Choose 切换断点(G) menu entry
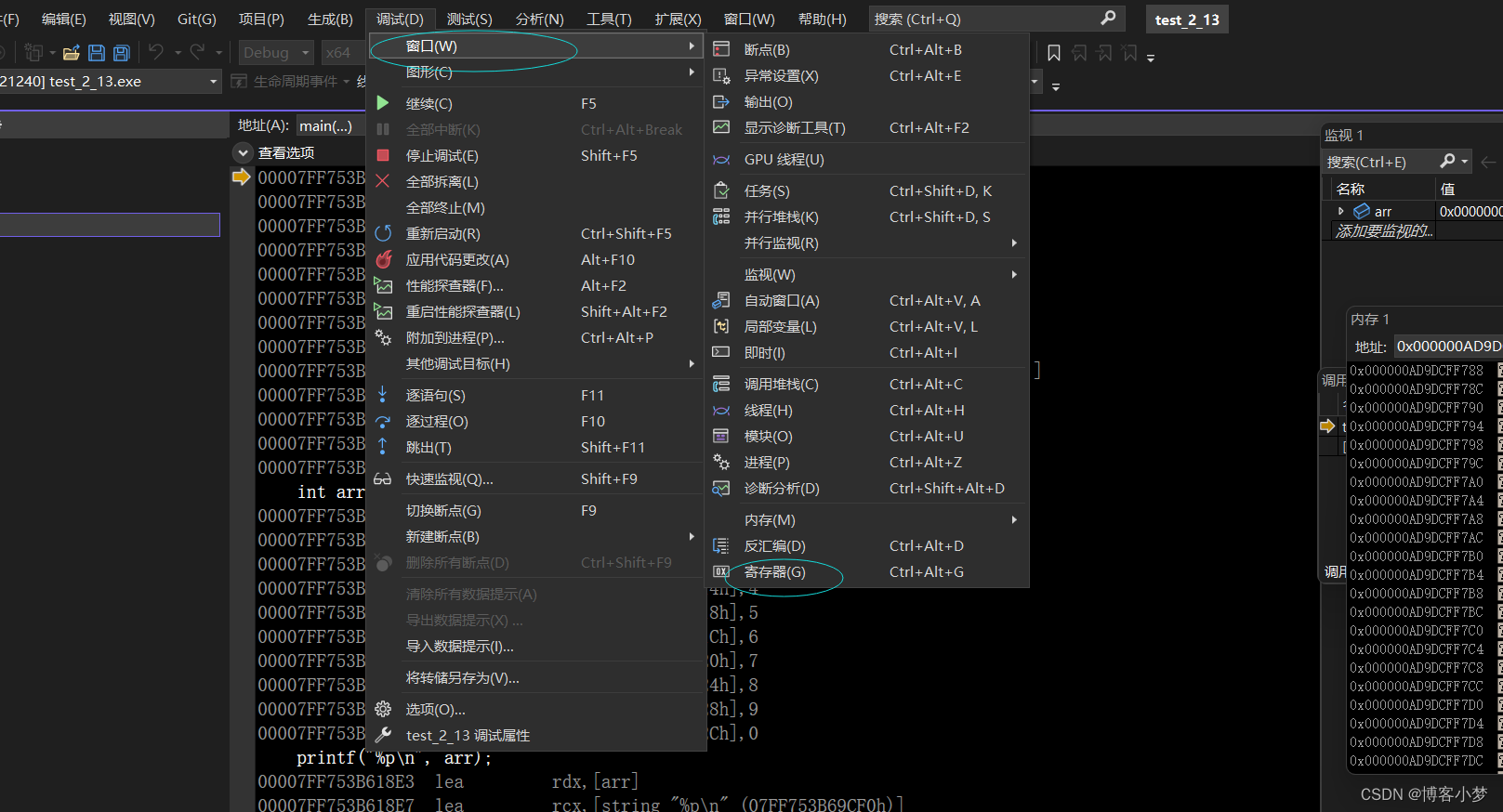 point(535,510)
